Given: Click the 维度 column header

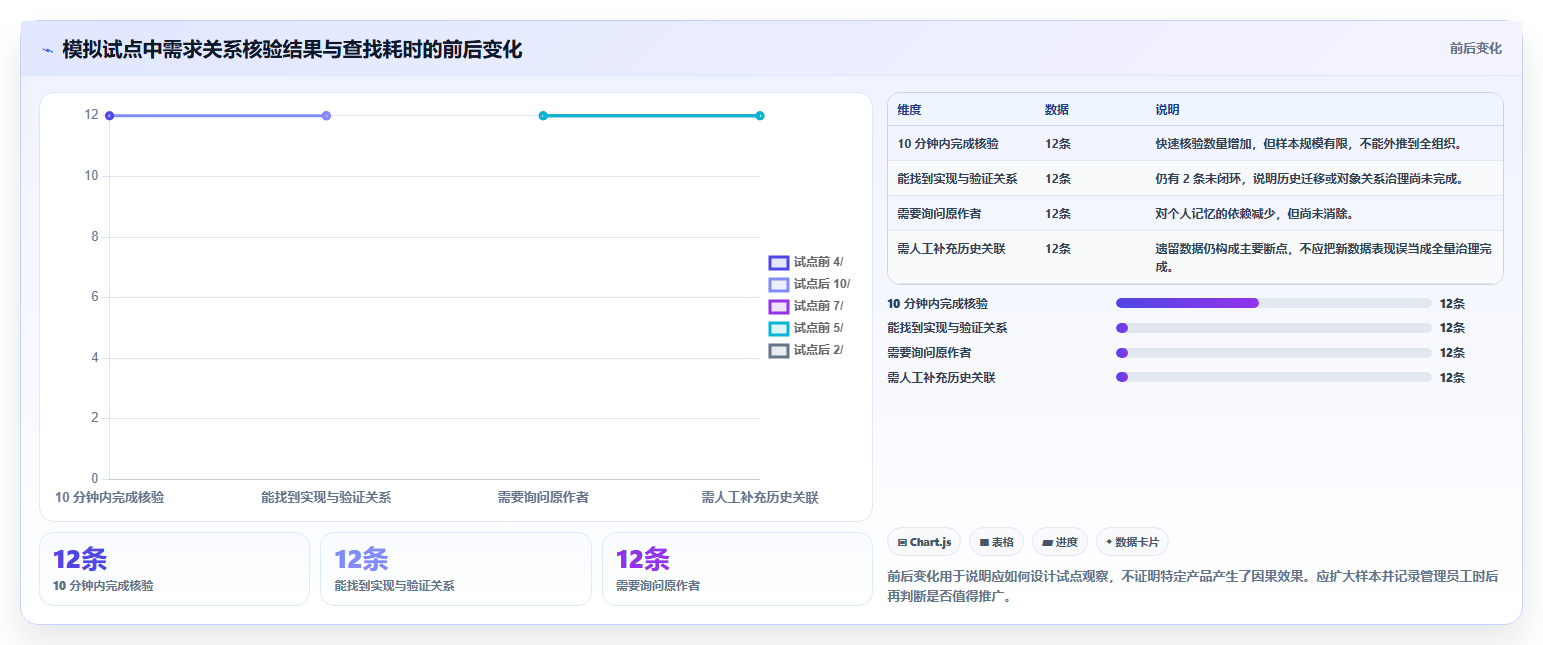Looking at the screenshot, I should coord(909,110).
